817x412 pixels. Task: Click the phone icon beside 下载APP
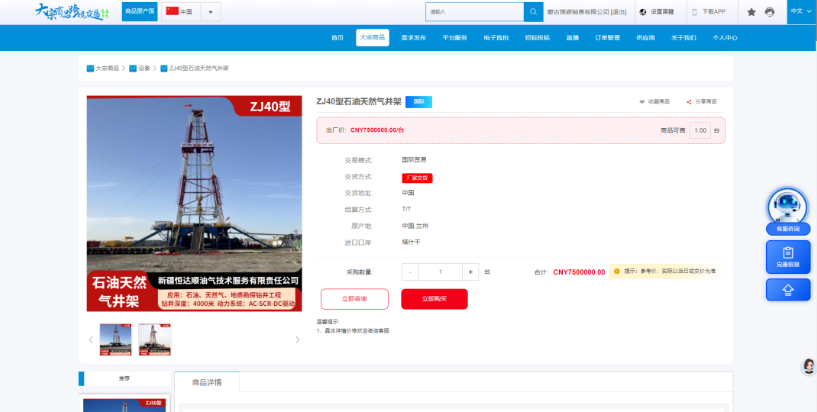[694, 12]
